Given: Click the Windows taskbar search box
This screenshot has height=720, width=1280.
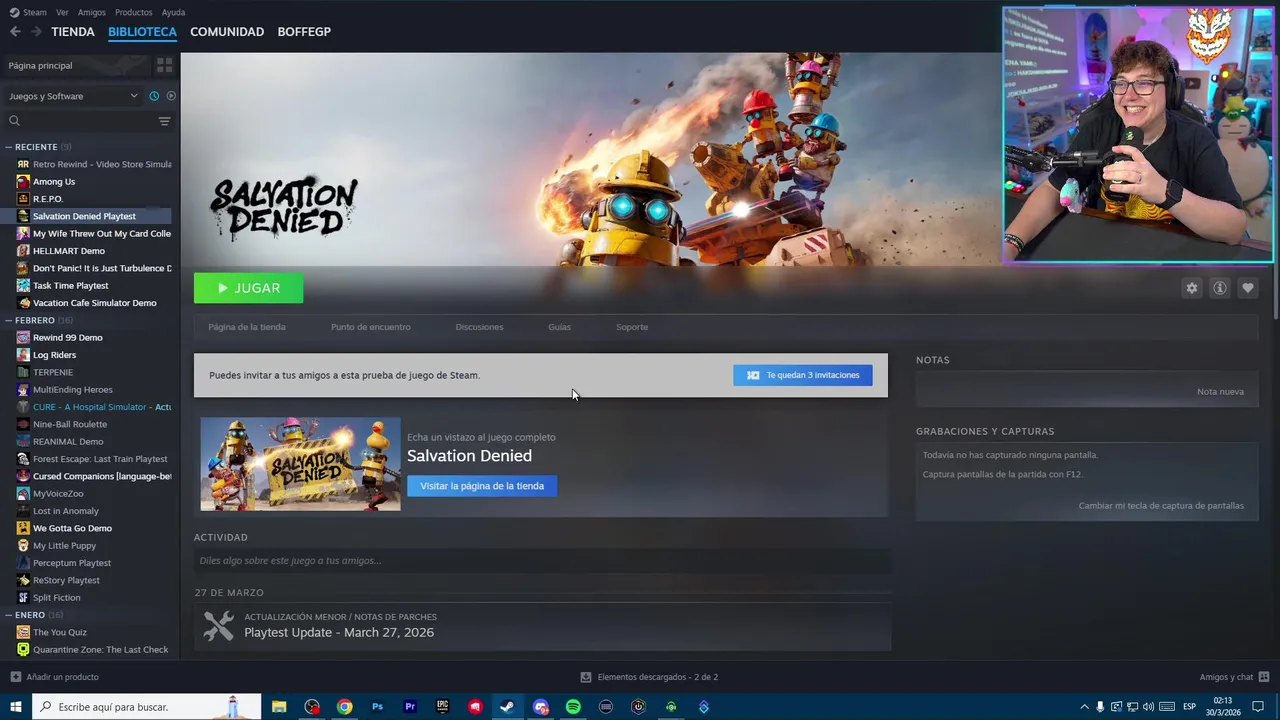Looking at the screenshot, I should (x=147, y=707).
